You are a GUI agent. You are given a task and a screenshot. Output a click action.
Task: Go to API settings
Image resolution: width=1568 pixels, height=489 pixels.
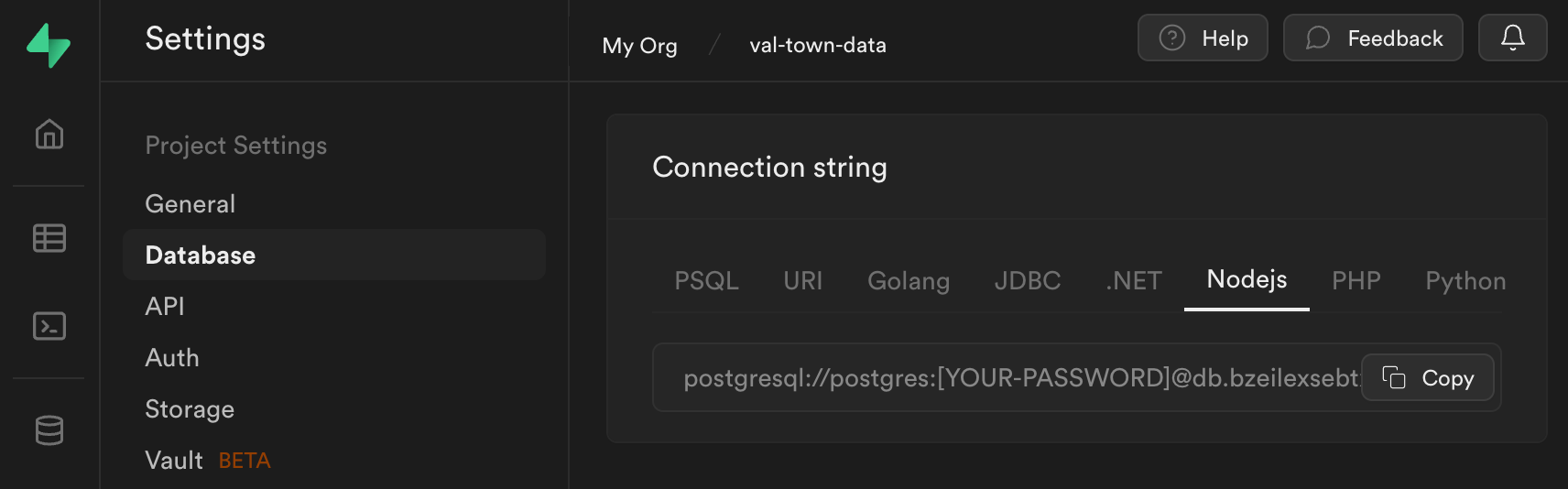pyautogui.click(x=165, y=306)
